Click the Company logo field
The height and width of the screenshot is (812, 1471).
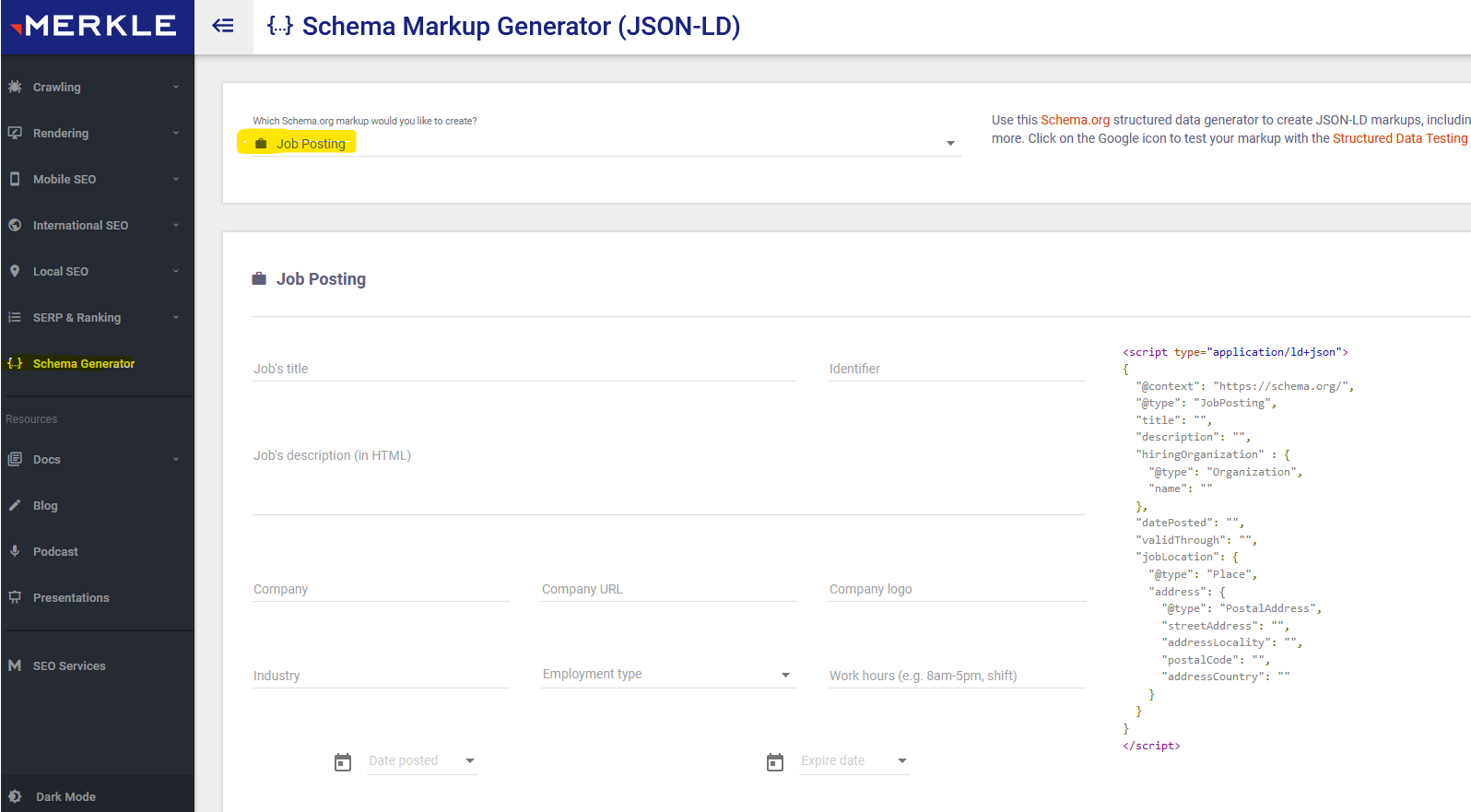957,589
